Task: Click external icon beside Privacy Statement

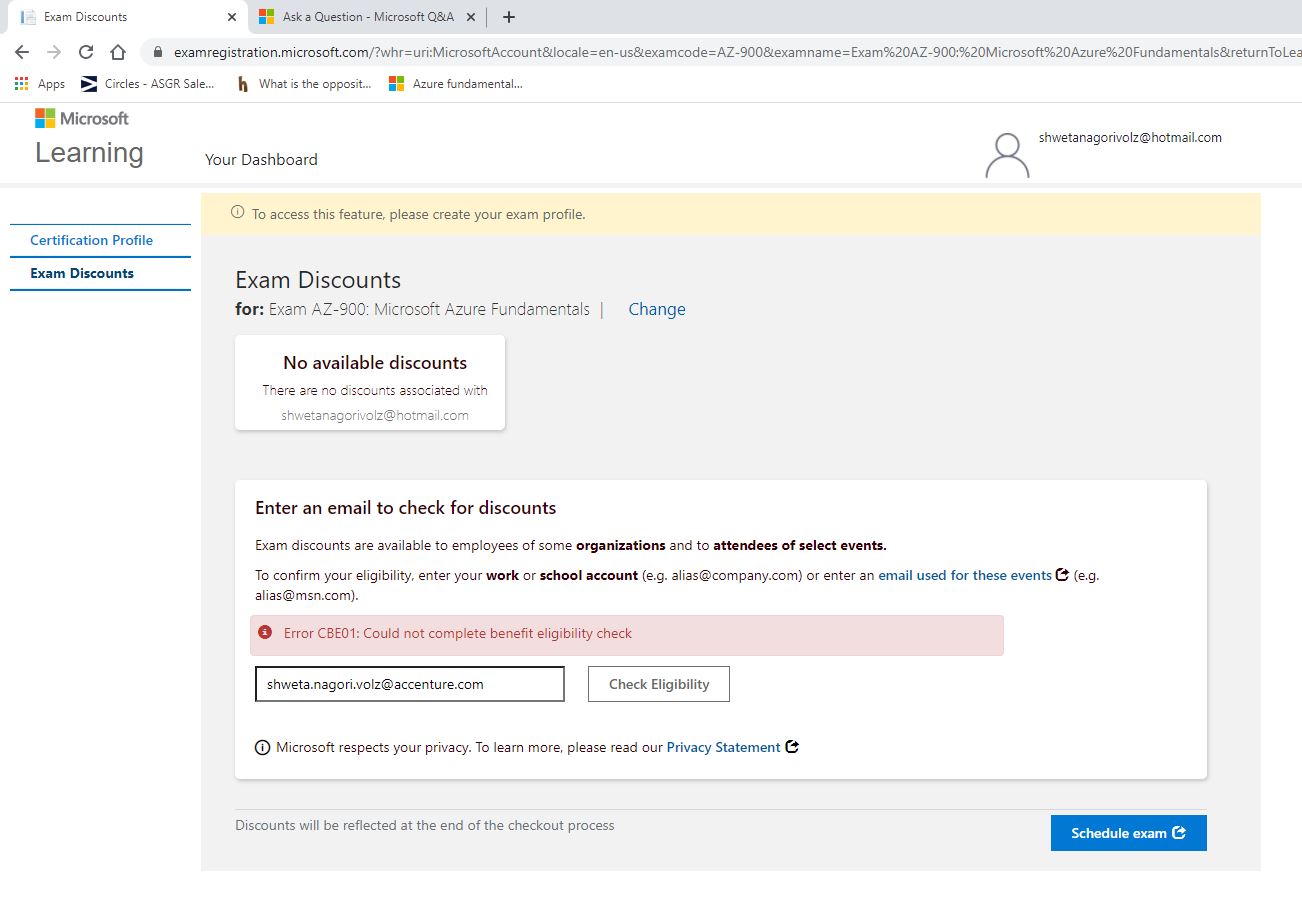Action: coord(792,746)
